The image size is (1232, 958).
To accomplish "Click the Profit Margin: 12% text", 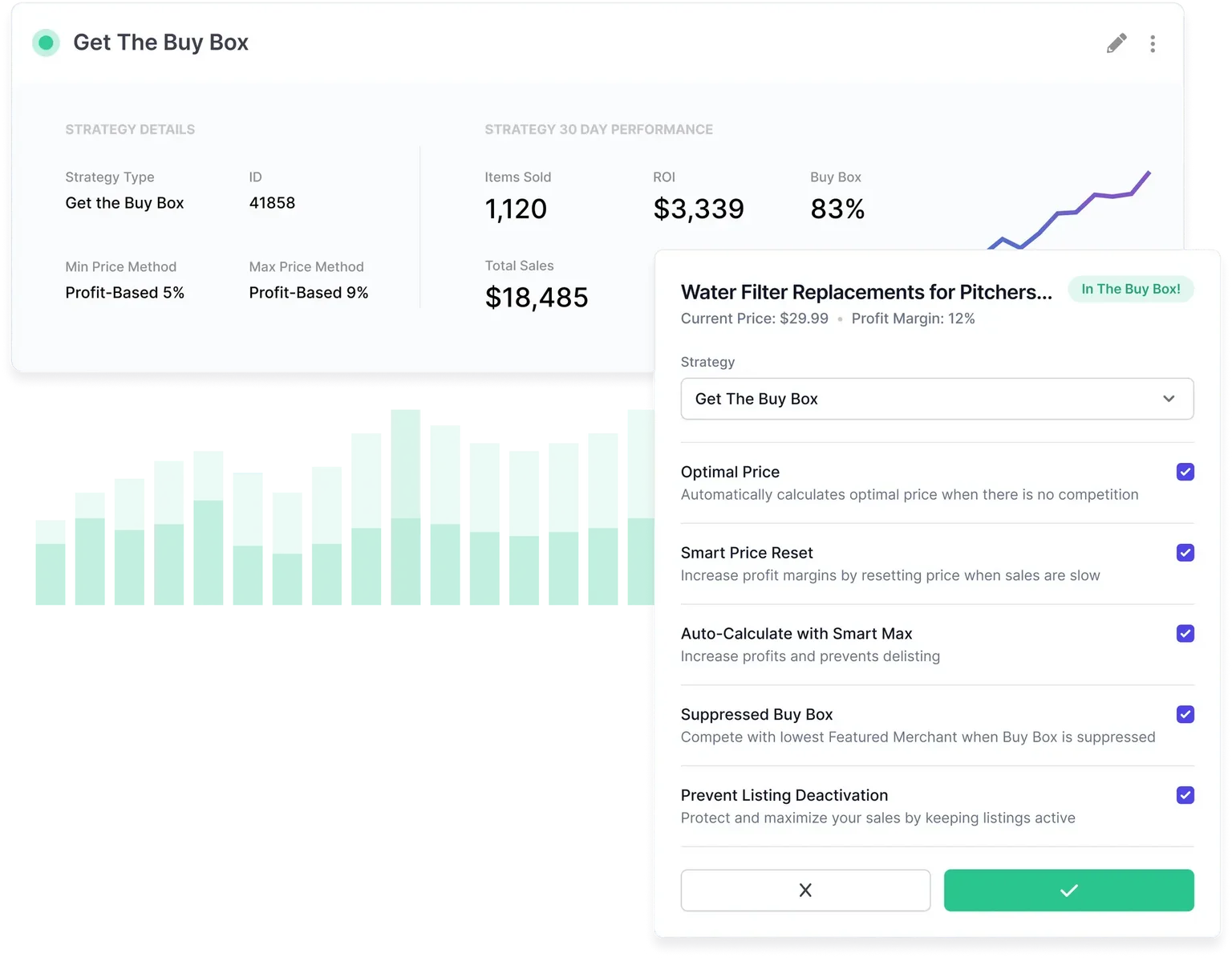I will pyautogui.click(x=913, y=319).
